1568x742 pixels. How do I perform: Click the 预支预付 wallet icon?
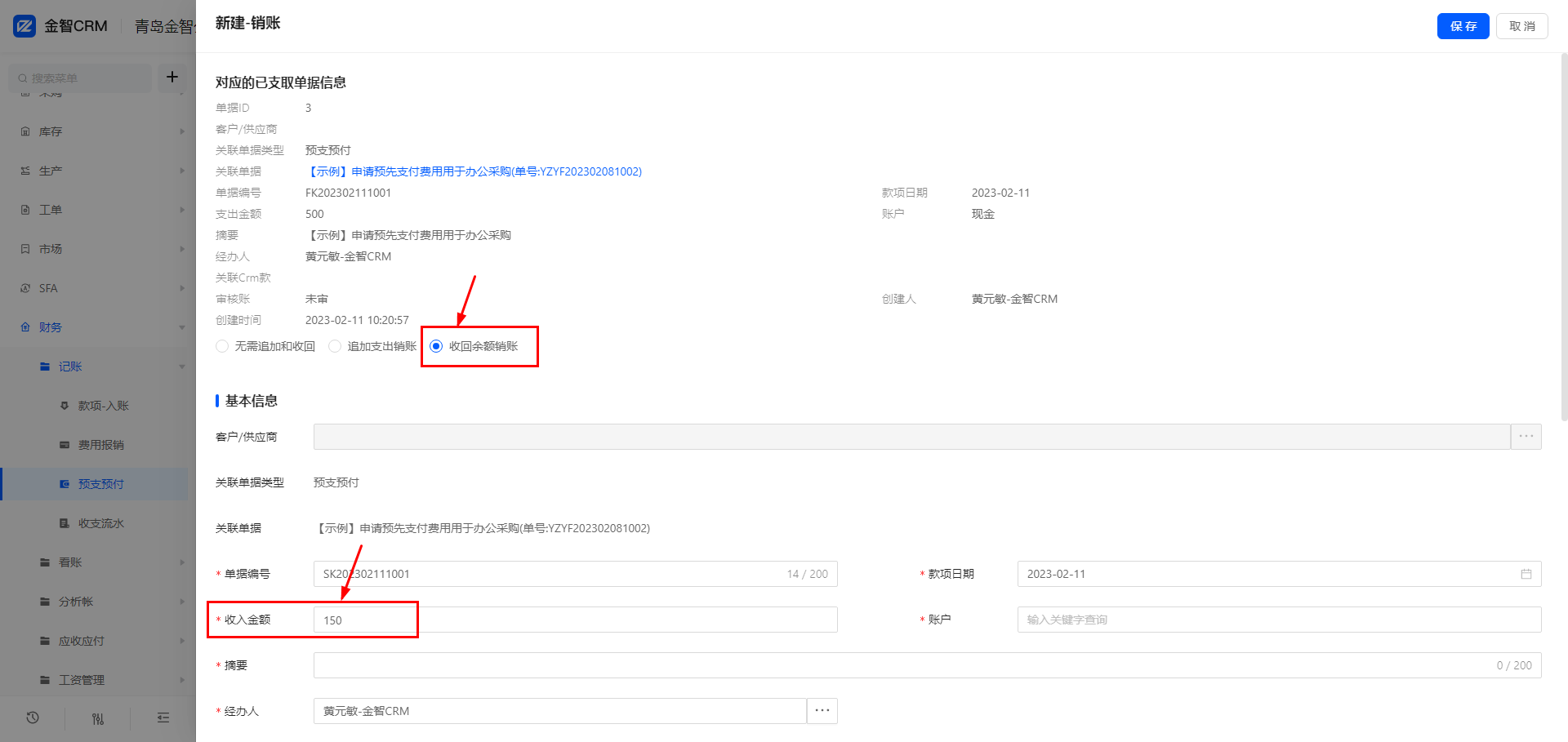click(65, 484)
